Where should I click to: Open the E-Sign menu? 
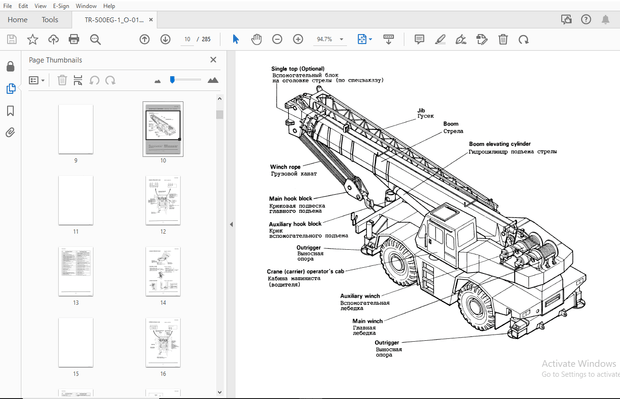(x=61, y=6)
